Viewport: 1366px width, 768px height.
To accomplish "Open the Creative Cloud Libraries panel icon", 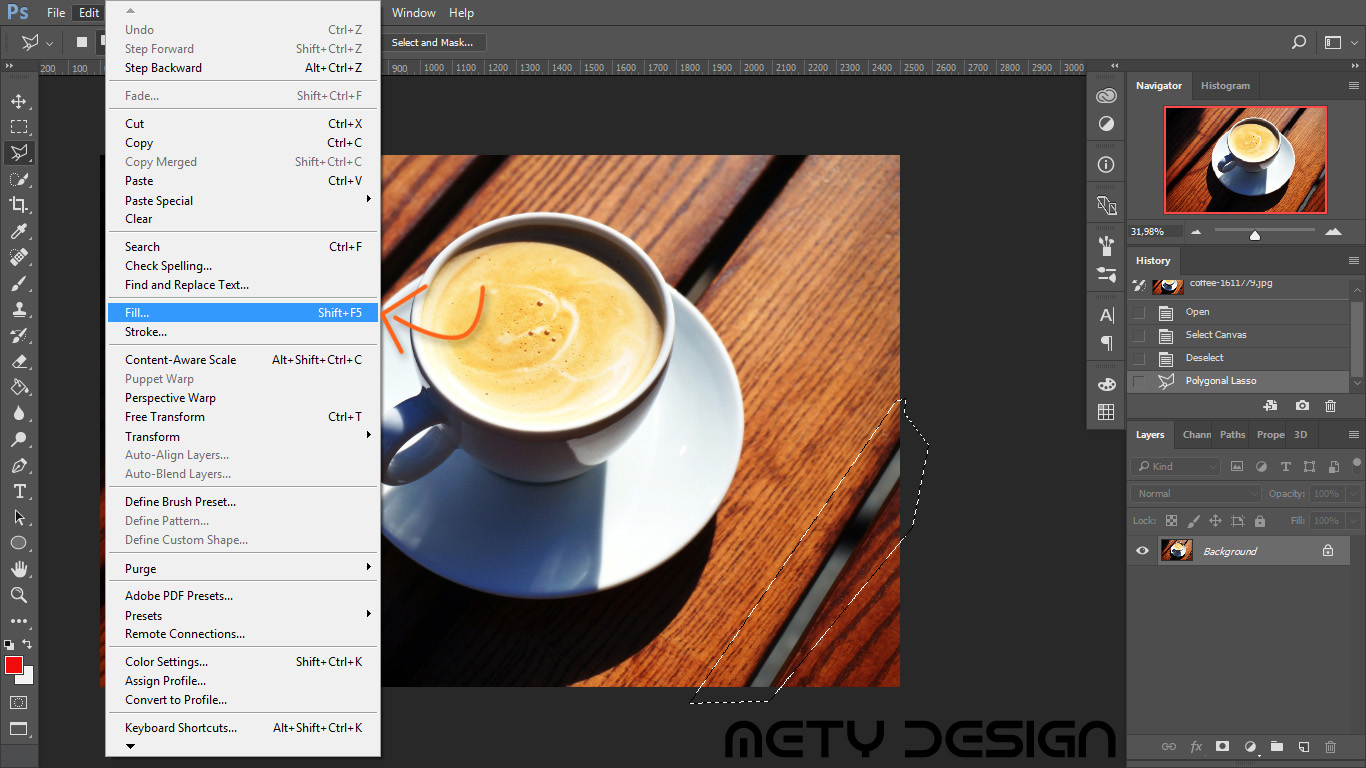I will 1106,96.
